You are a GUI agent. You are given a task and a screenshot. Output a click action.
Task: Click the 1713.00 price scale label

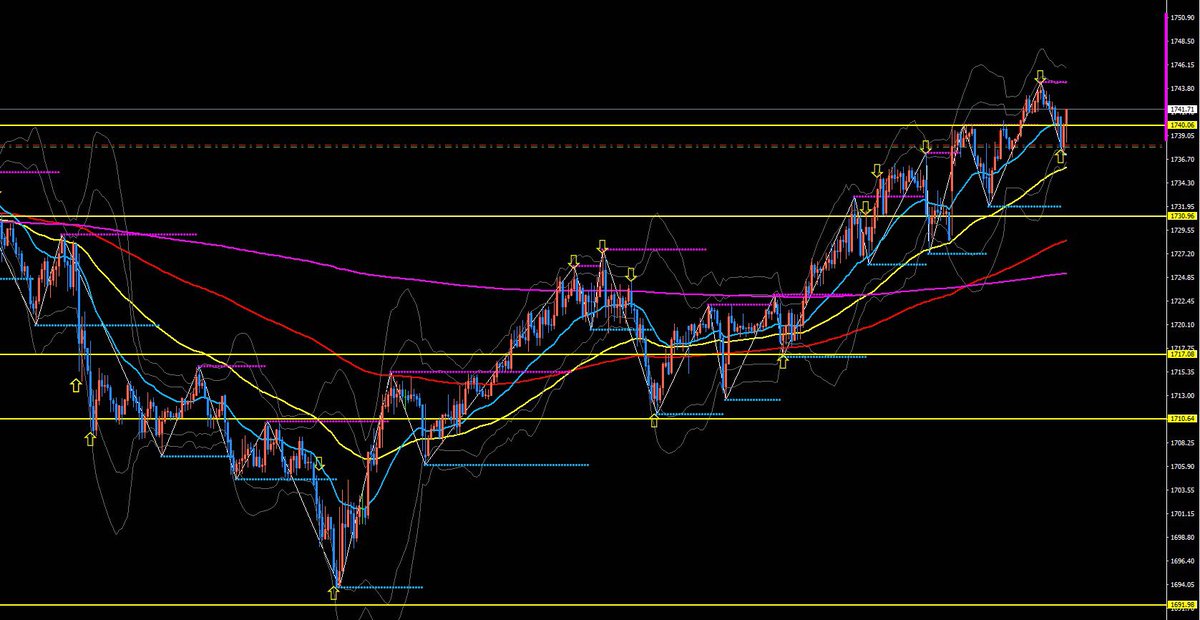click(1183, 396)
